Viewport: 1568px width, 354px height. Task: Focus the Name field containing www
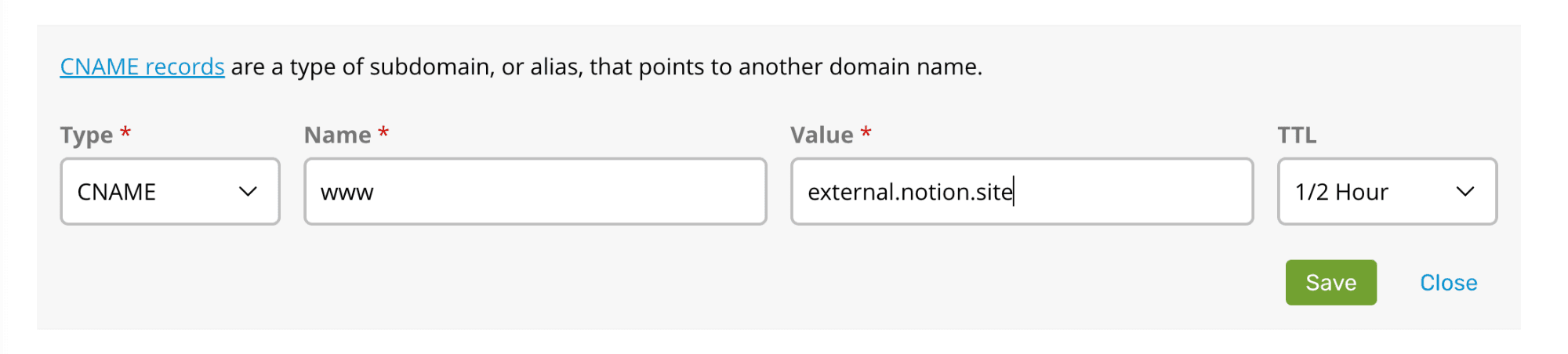535,192
